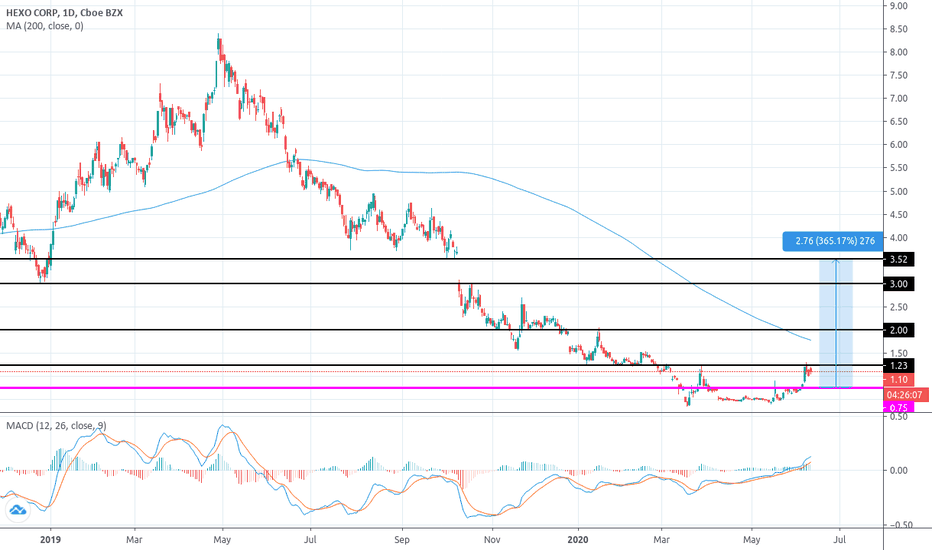Click the 3.00 horizontal line price tag
Viewport: 932px width, 550px height.
click(899, 284)
